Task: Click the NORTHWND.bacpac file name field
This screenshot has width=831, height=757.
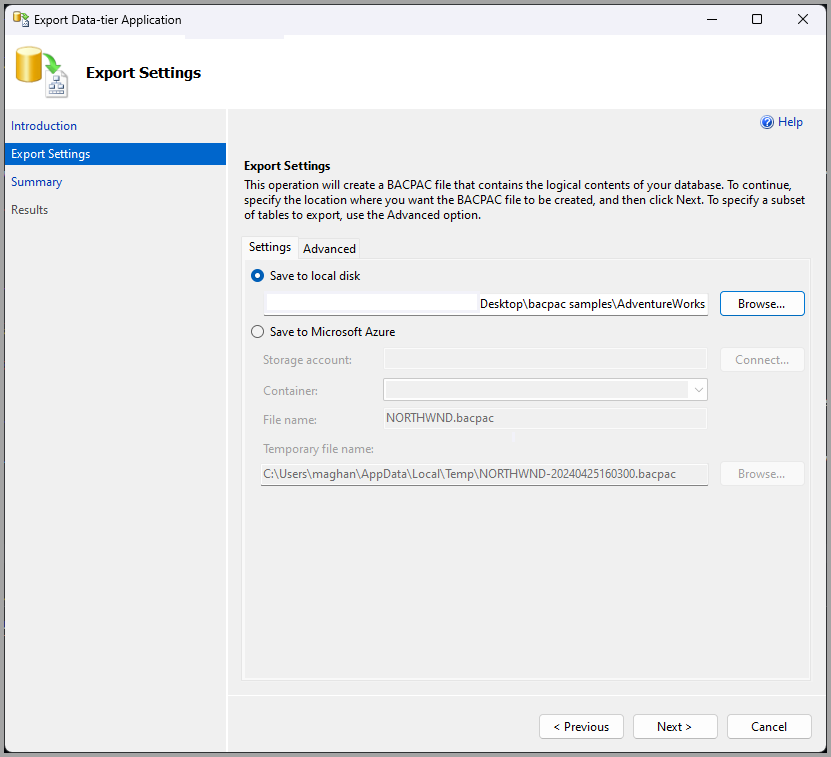Action: point(545,417)
